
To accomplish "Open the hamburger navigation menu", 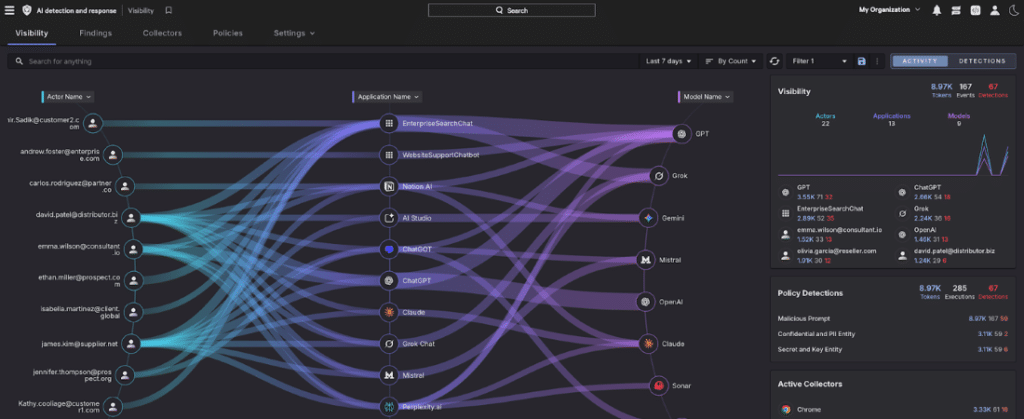I will 9,10.
